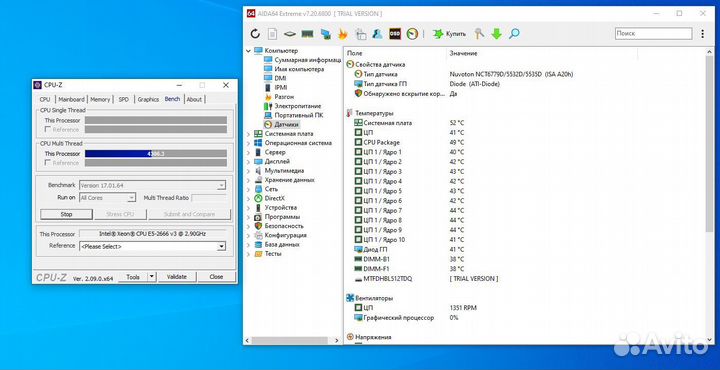The image size is (720, 370).
Task: Click the Validate button in CPU-Z
Action: [177, 277]
